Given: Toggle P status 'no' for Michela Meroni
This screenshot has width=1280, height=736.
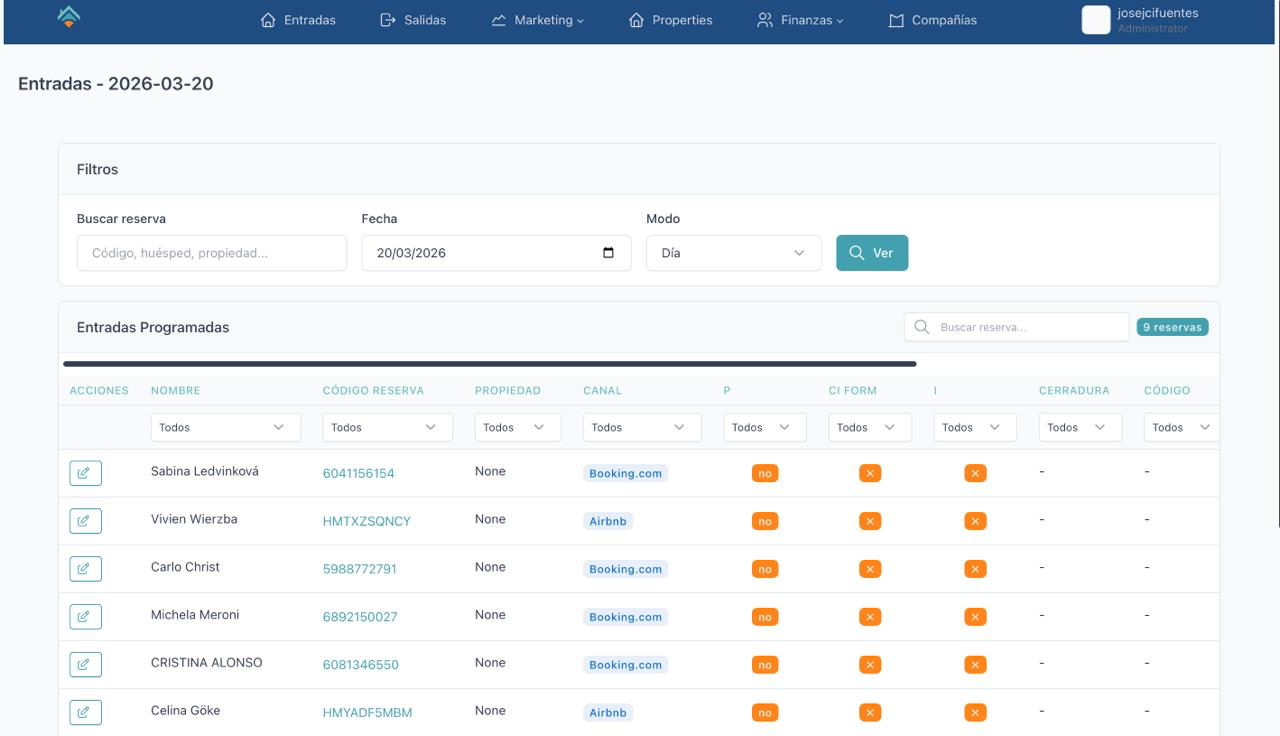Looking at the screenshot, I should 765,617.
